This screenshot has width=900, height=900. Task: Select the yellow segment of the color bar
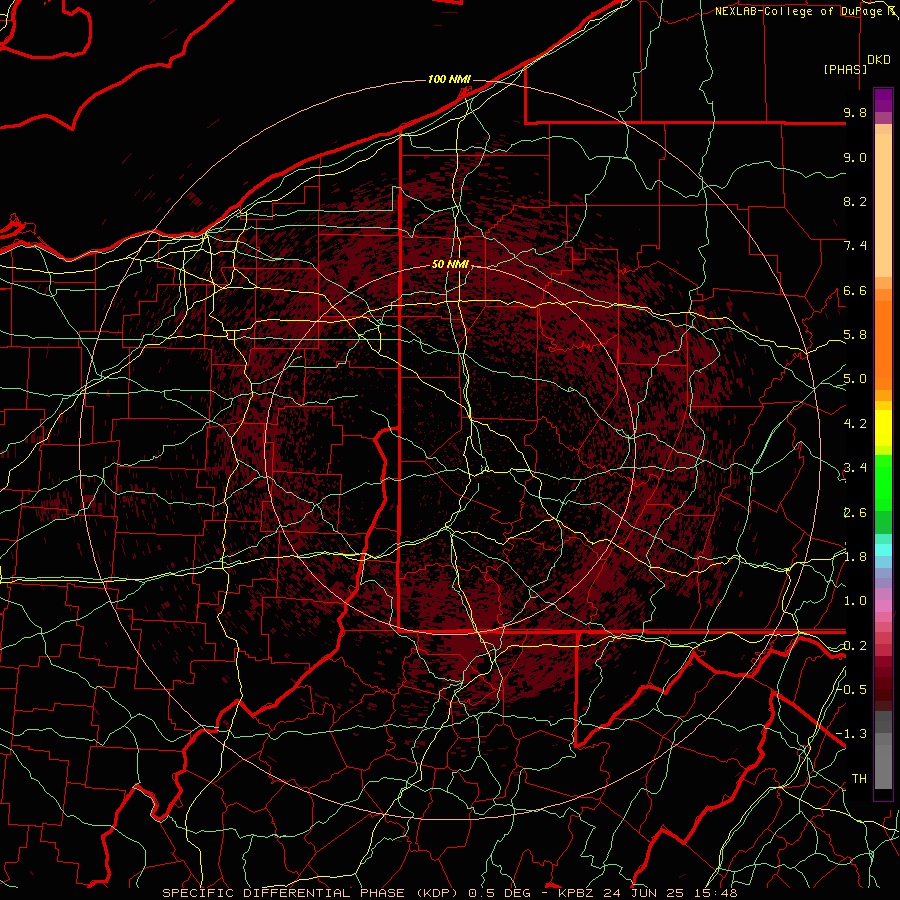pos(883,428)
